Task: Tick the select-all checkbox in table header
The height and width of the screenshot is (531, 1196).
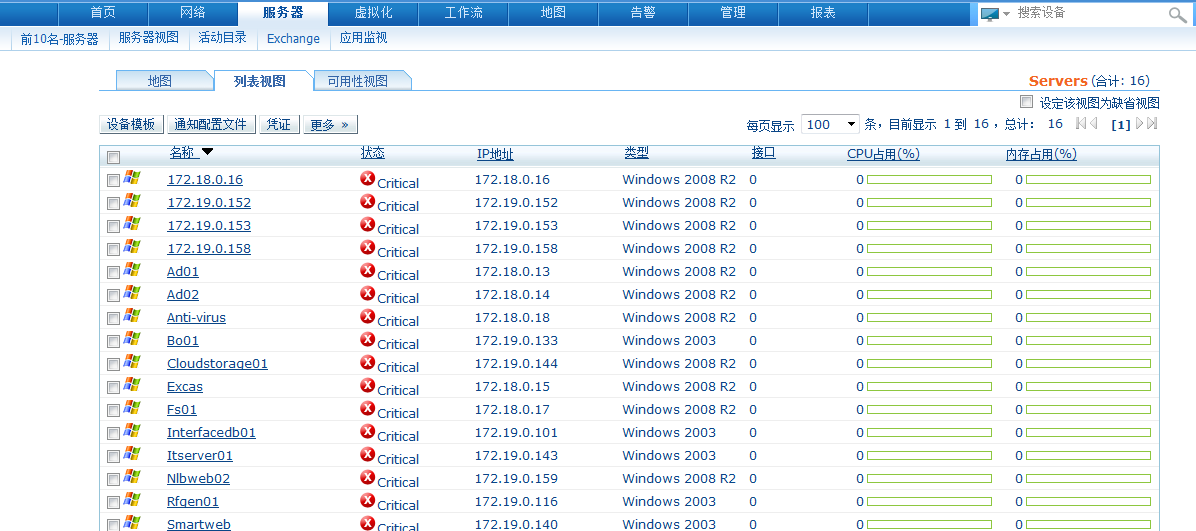Action: point(113,157)
